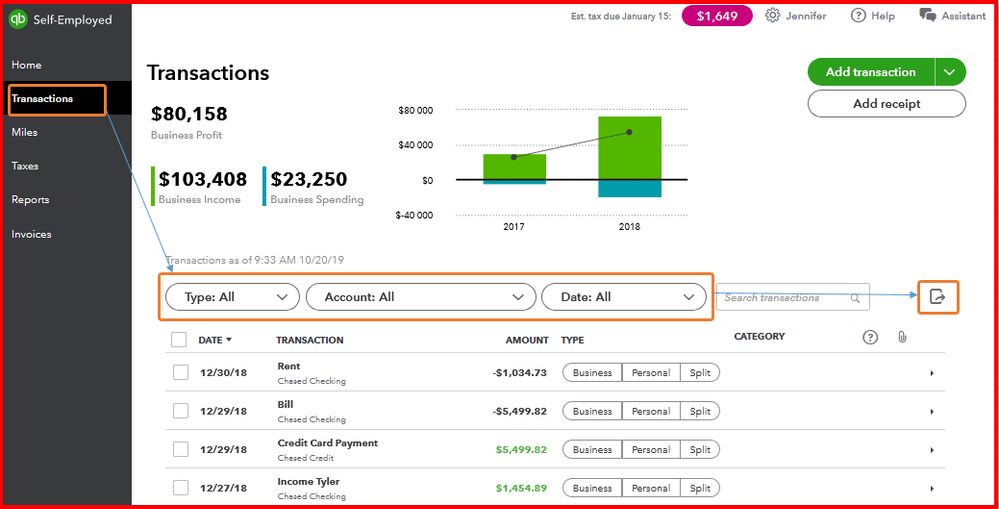Mark Credit Card Payment as Business
Screen dimensions: 999x509
point(592,450)
